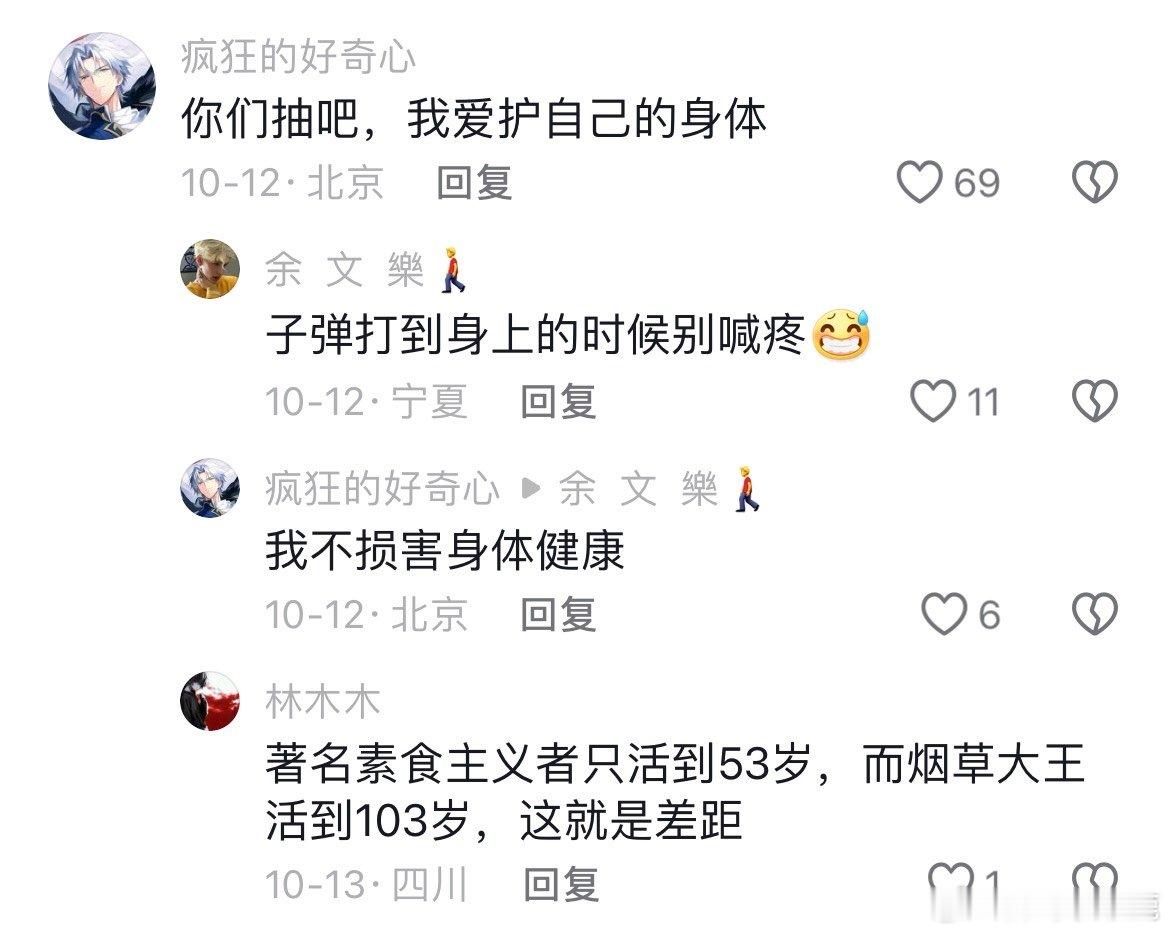Dislike the top comment about protecting body

[1095, 182]
